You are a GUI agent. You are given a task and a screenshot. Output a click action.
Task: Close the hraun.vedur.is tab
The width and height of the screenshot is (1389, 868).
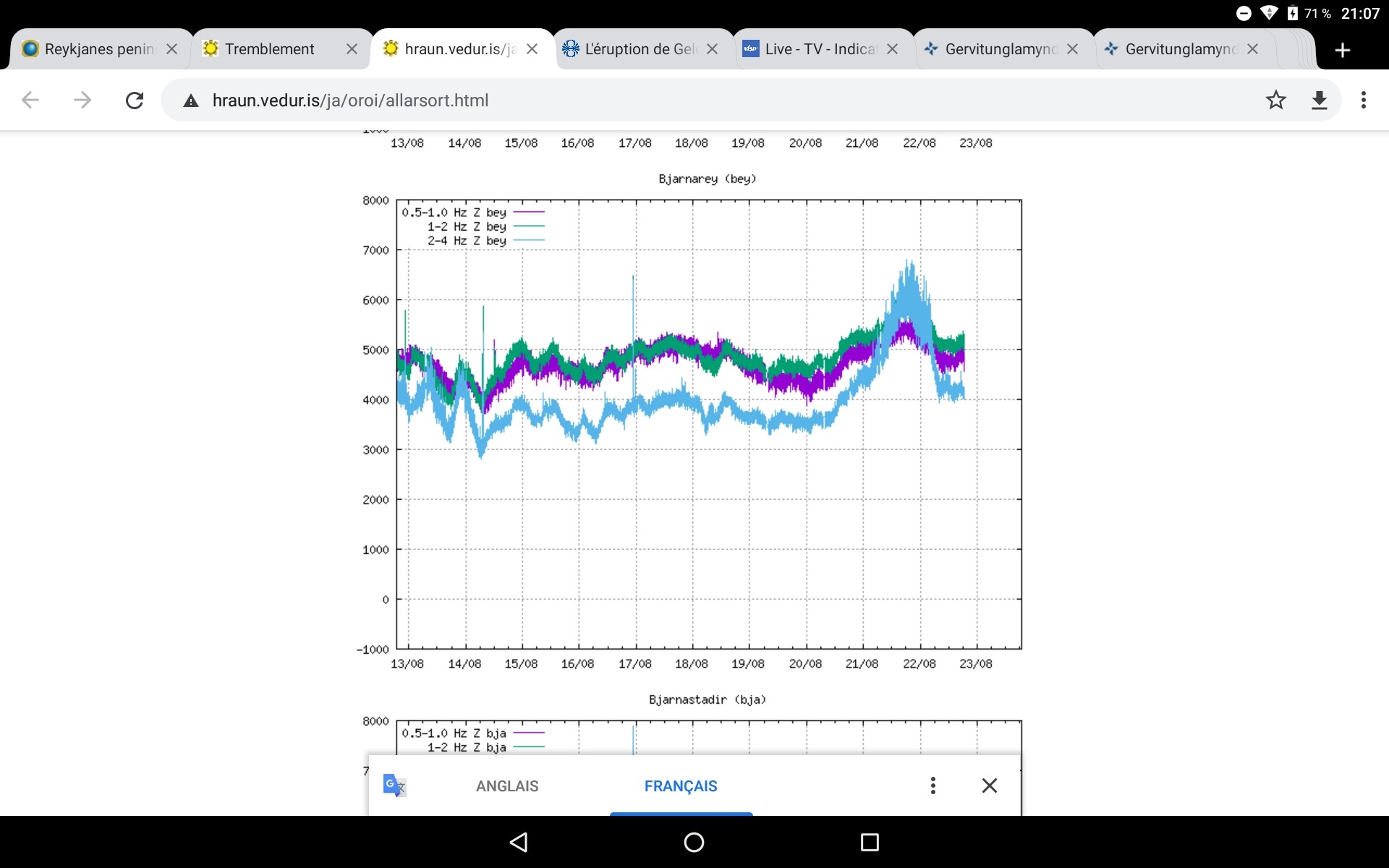(x=532, y=49)
